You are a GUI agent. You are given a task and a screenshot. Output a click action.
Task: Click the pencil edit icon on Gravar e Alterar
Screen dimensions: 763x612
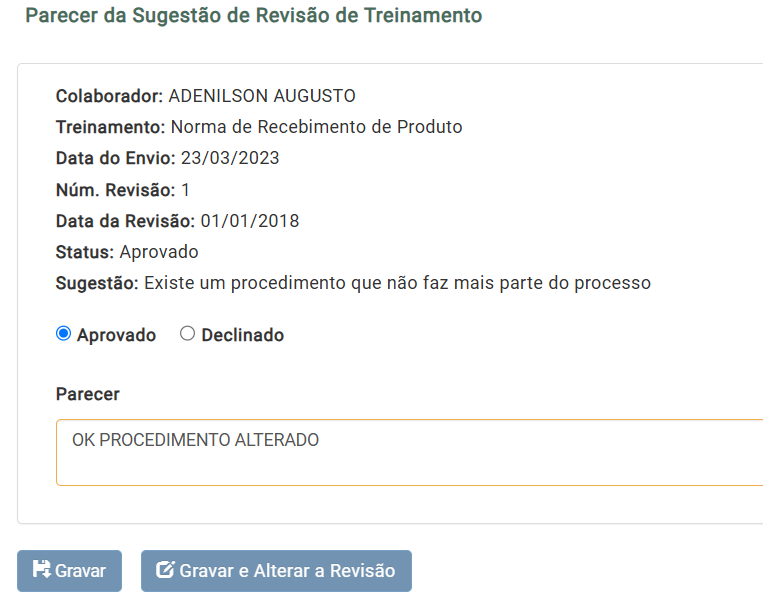[x=165, y=569]
